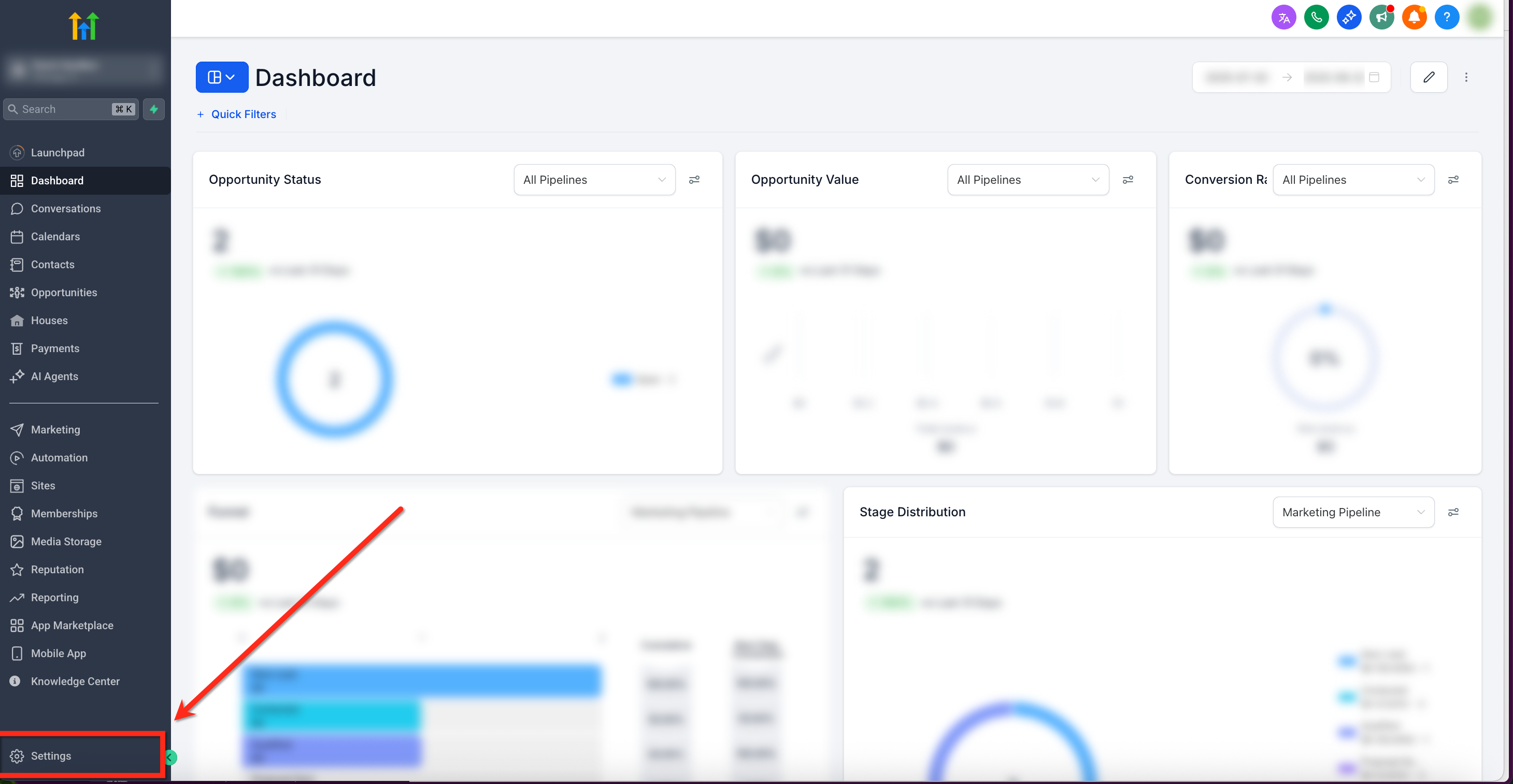Open the orange notifications bell

[1414, 17]
